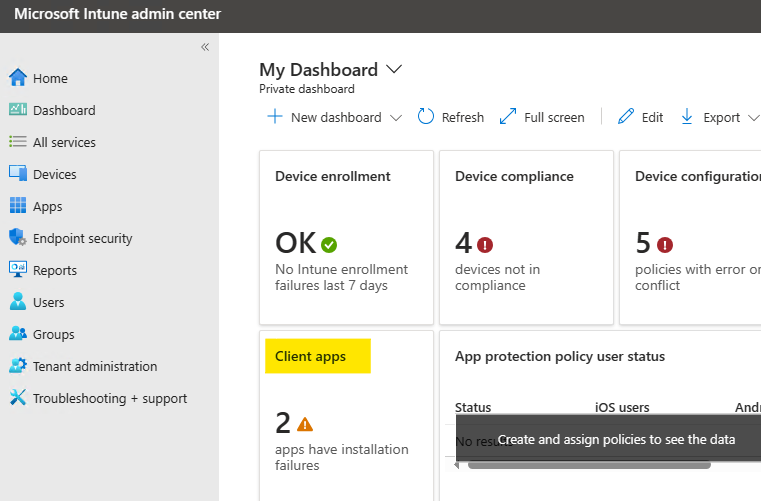Collapse the sidebar with double-chevron icon
761x501 pixels.
click(205, 47)
